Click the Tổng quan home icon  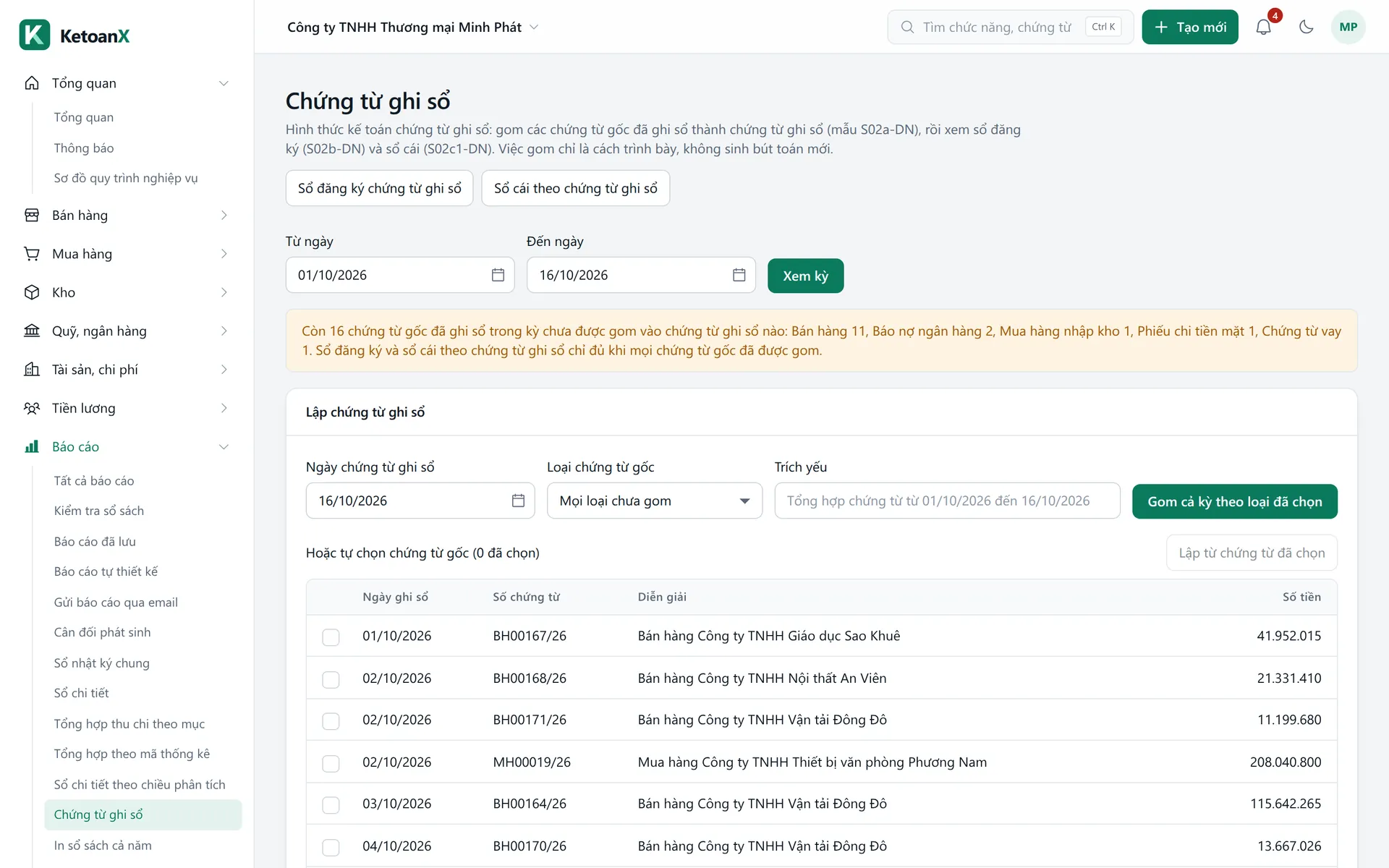coord(32,83)
